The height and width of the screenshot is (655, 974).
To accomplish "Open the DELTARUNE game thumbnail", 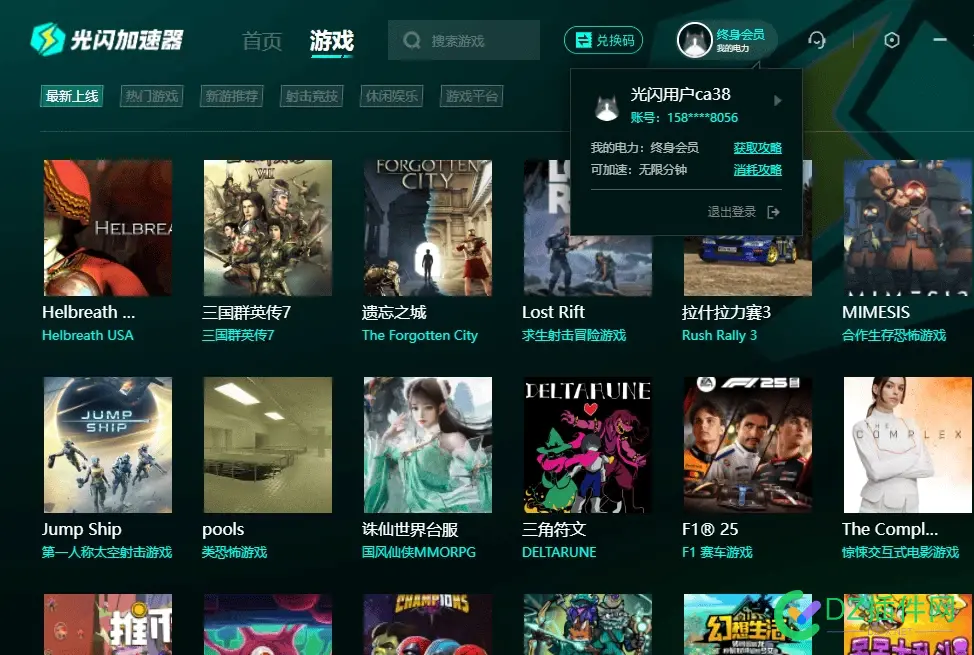I will point(588,445).
